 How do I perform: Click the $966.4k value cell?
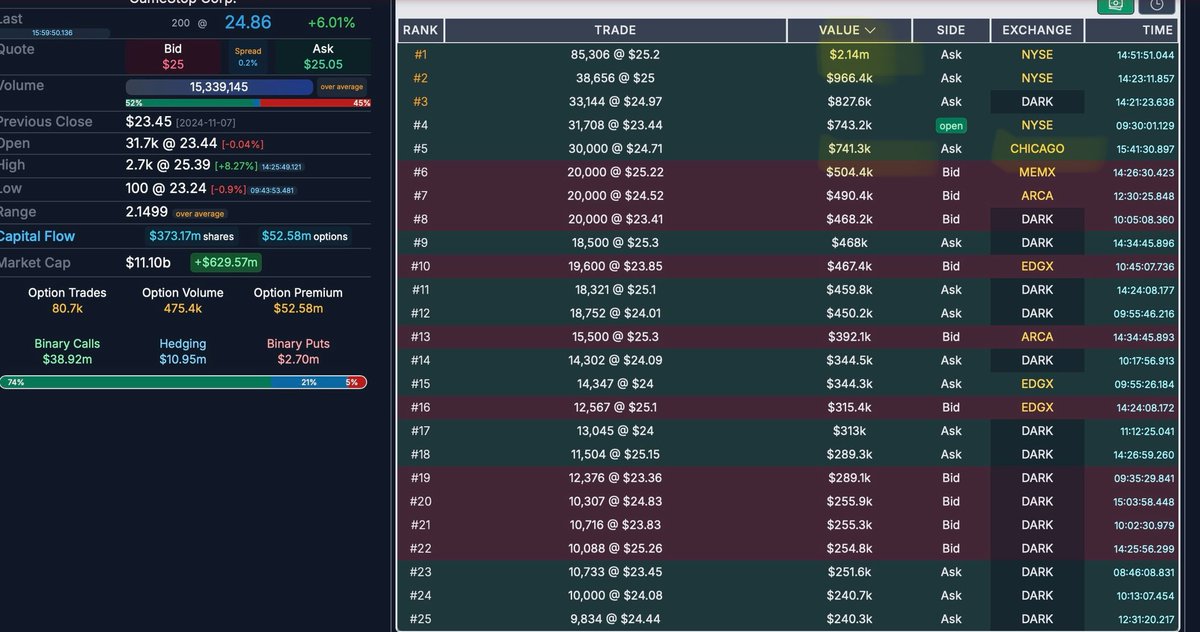pos(849,78)
